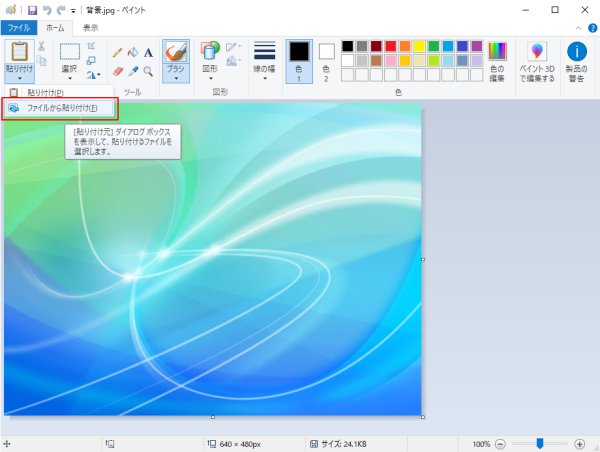Viewport: 600px width, 452px height.
Task: Click zoom in plus button
Action: 579,444
